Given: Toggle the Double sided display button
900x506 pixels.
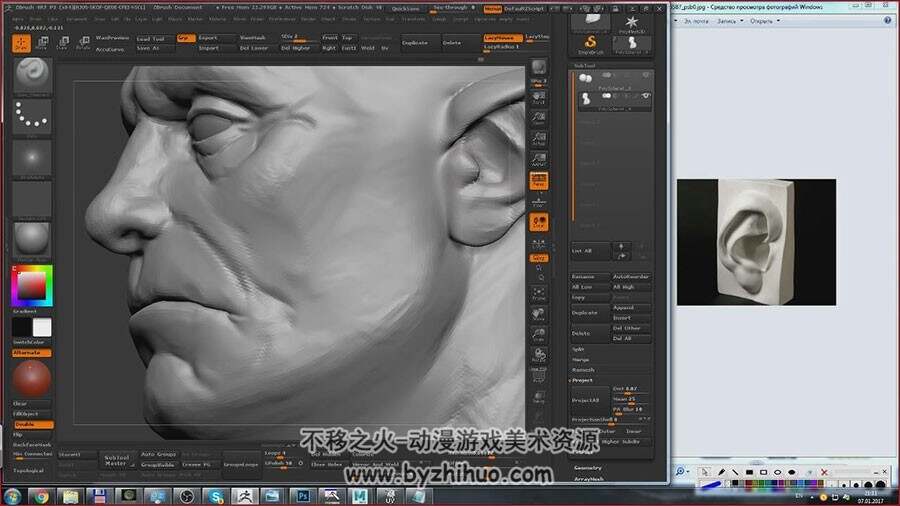Looking at the screenshot, I should (x=33, y=425).
